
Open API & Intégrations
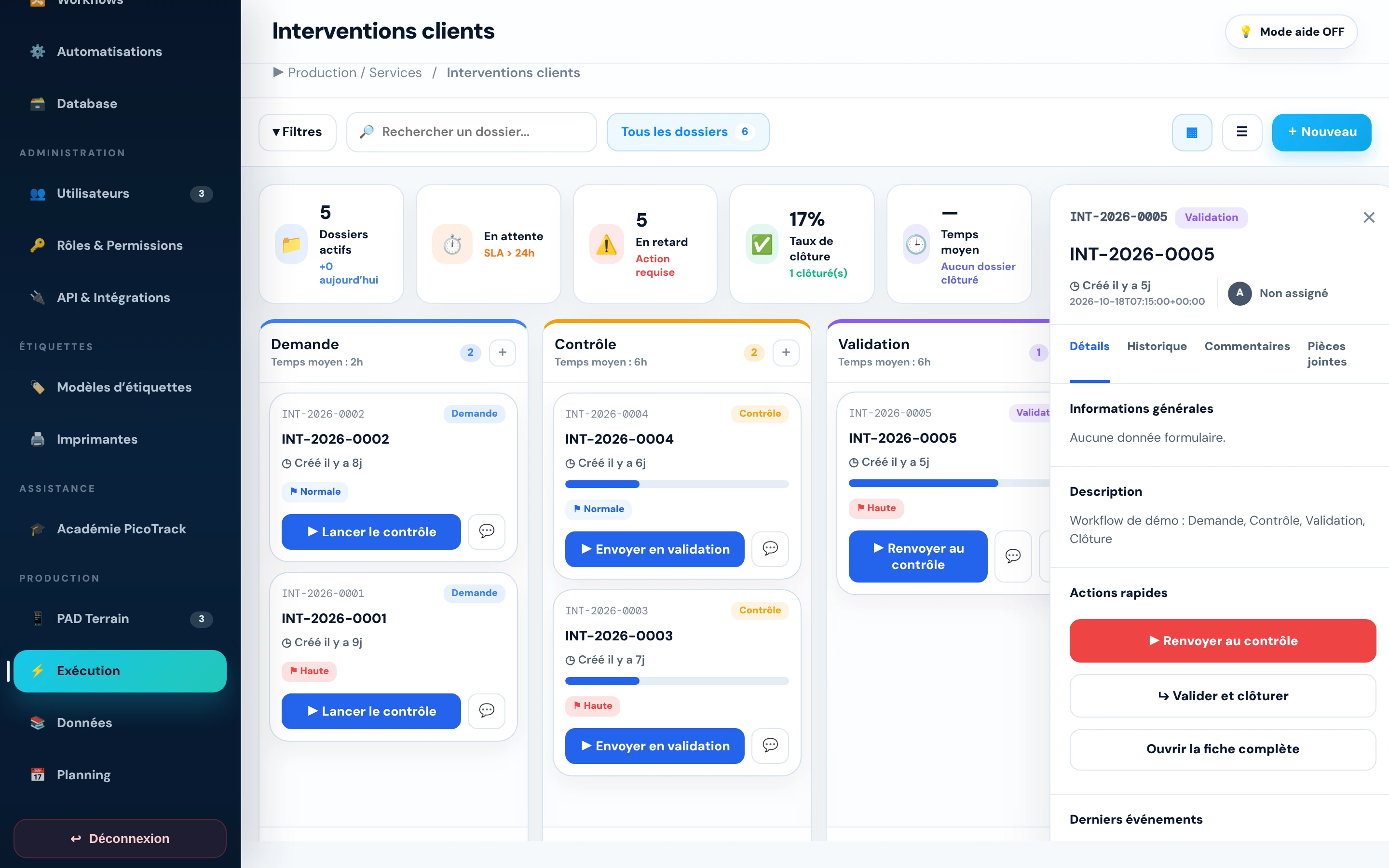tap(120, 298)
